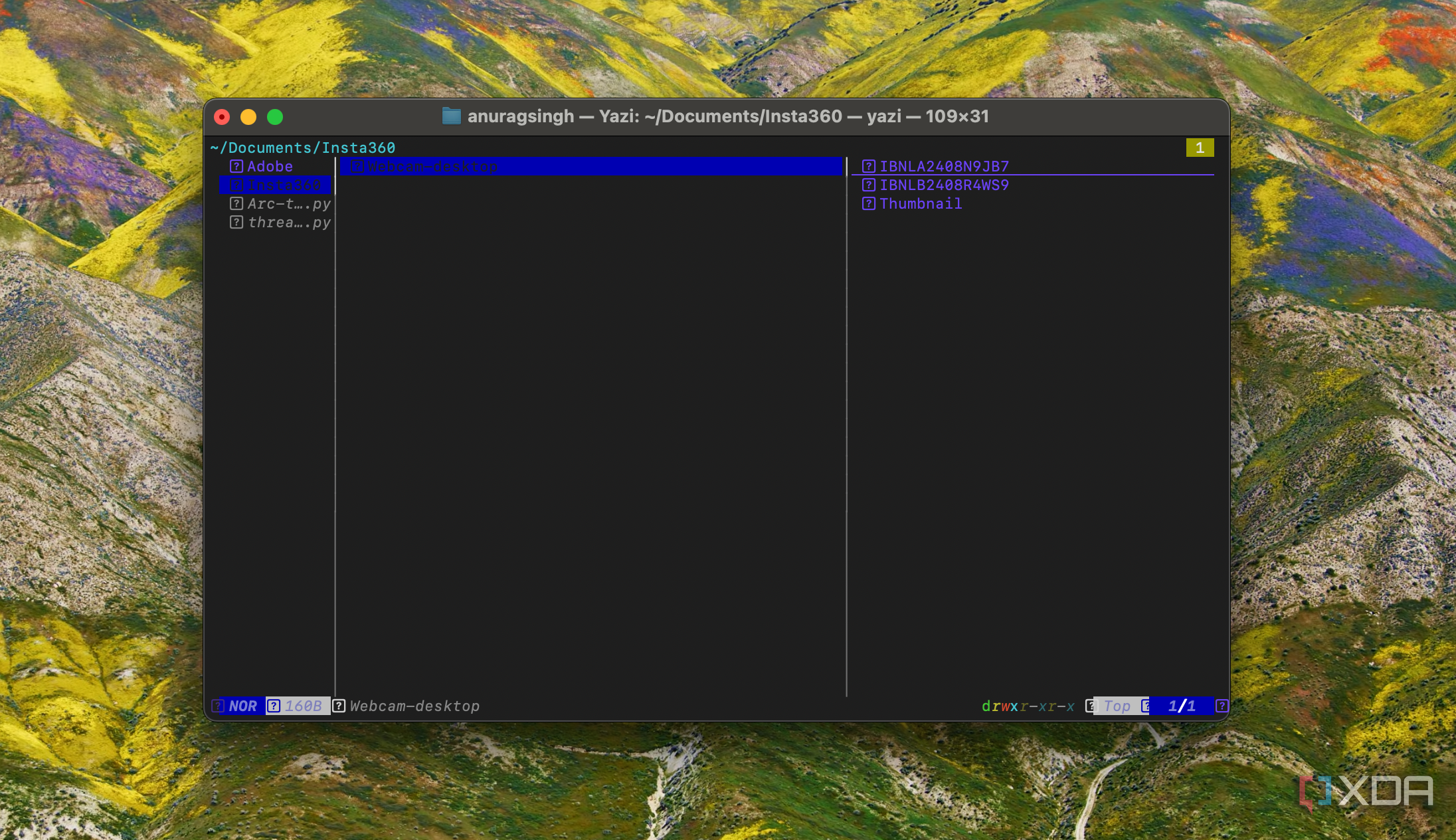Click the icon before Webcam-desktop in status bar

[339, 706]
